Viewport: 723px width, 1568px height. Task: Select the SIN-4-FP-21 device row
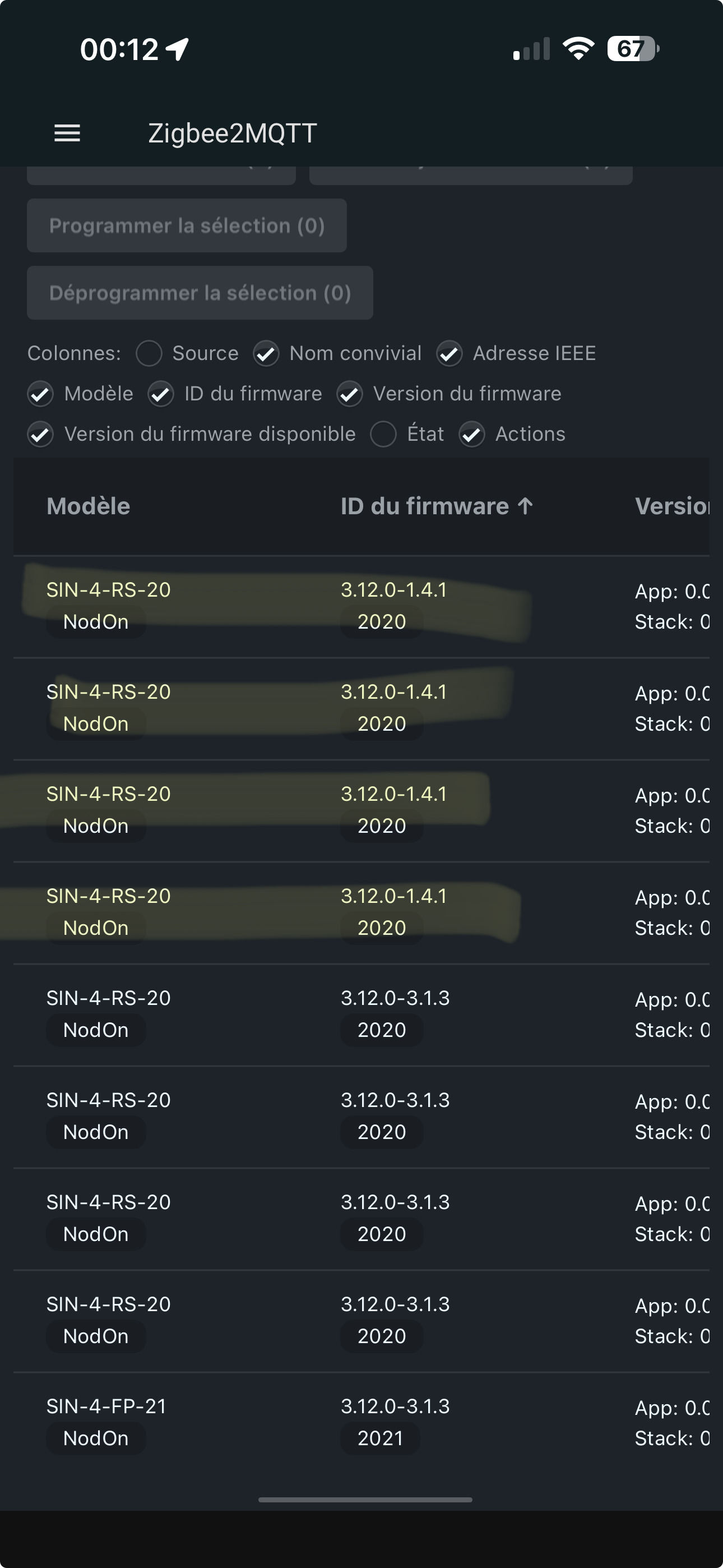pos(106,1406)
